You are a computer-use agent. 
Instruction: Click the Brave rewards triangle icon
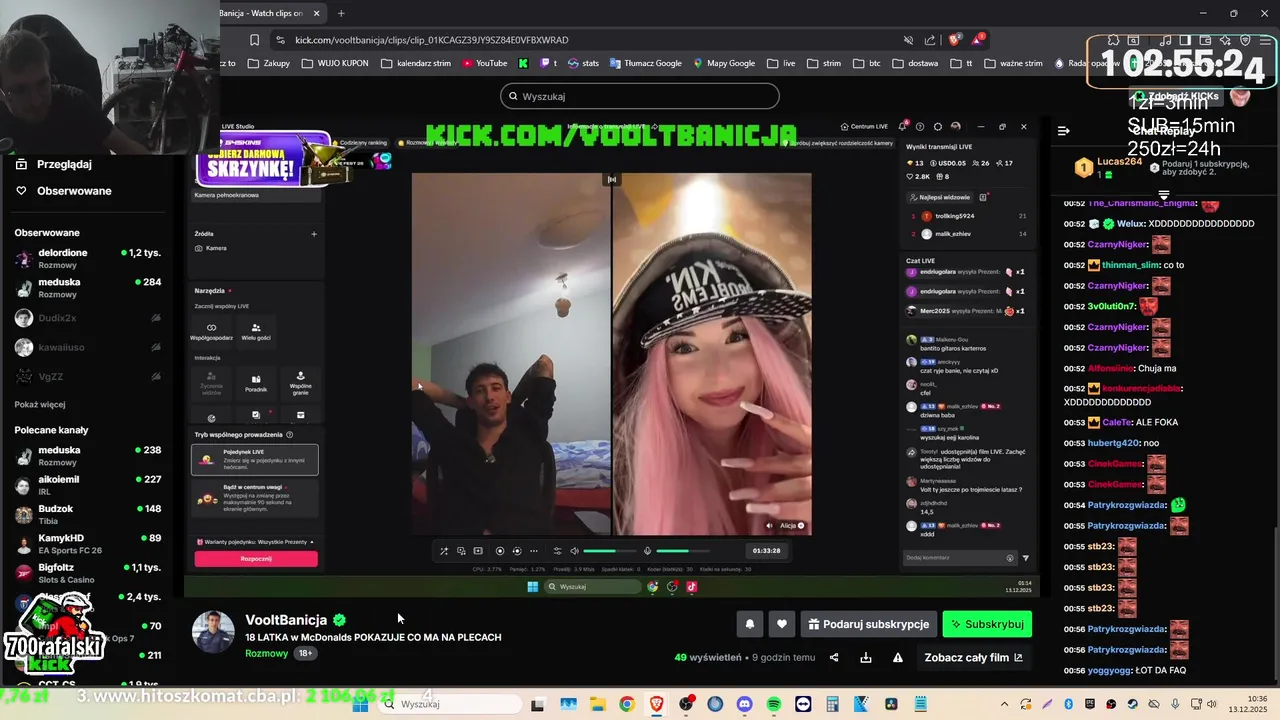[977, 40]
